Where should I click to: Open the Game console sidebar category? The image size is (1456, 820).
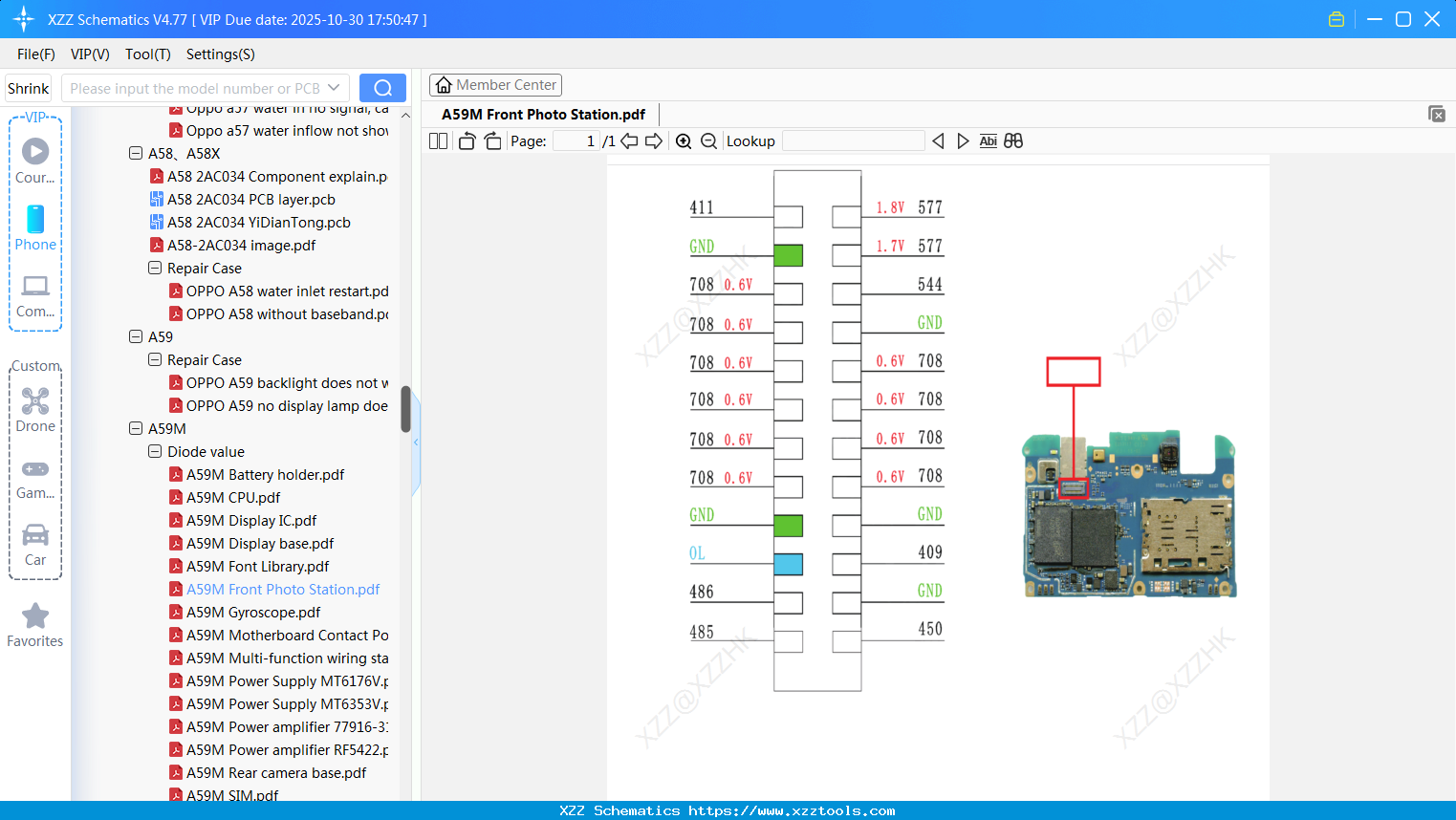click(x=35, y=478)
